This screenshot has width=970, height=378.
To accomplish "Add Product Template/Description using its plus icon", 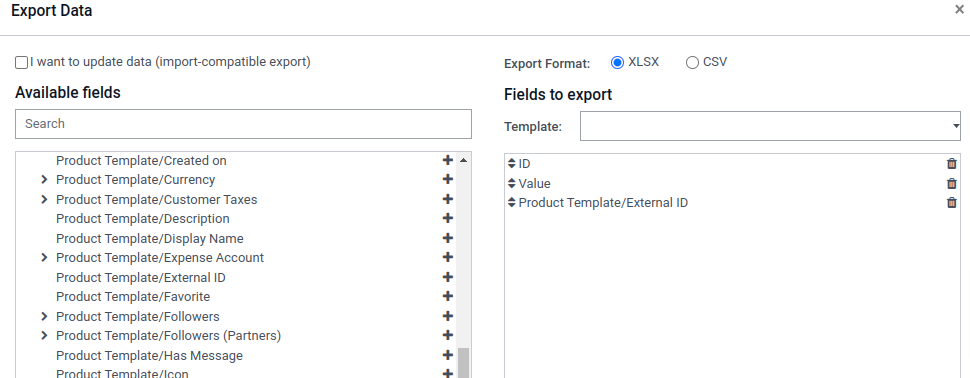I will pyautogui.click(x=448, y=218).
